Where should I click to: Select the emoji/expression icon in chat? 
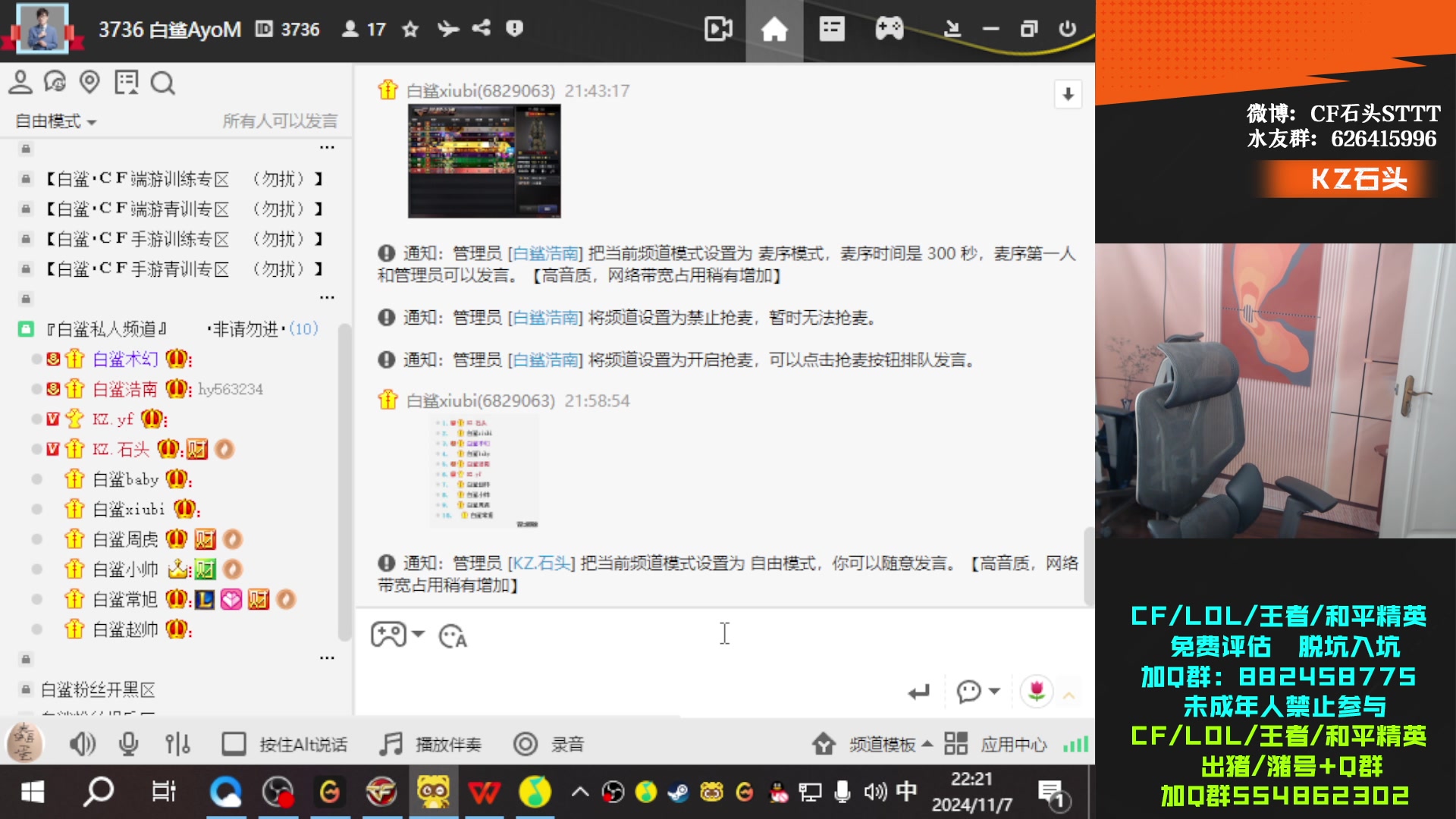[452, 635]
